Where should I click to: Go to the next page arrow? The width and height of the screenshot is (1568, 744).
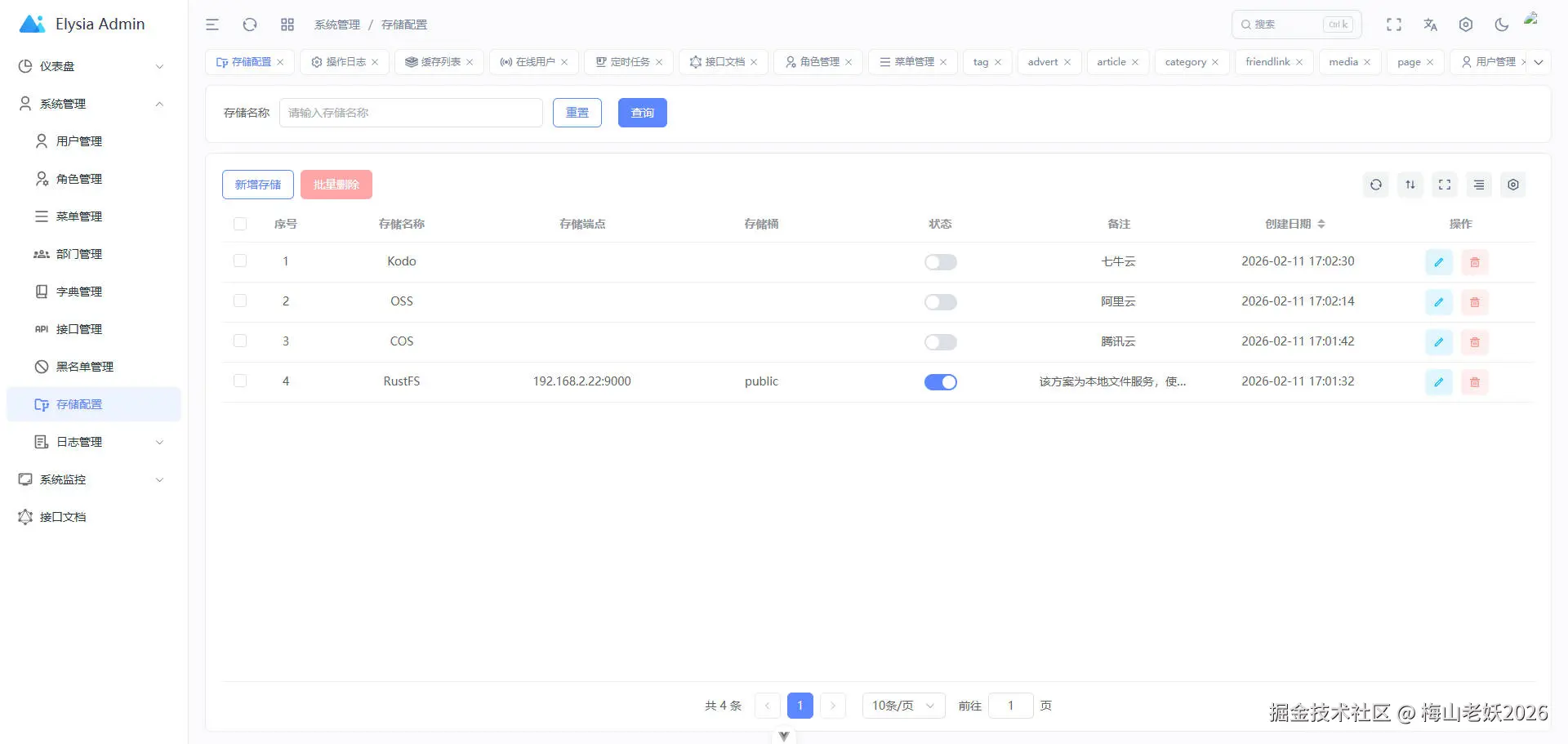click(x=833, y=706)
